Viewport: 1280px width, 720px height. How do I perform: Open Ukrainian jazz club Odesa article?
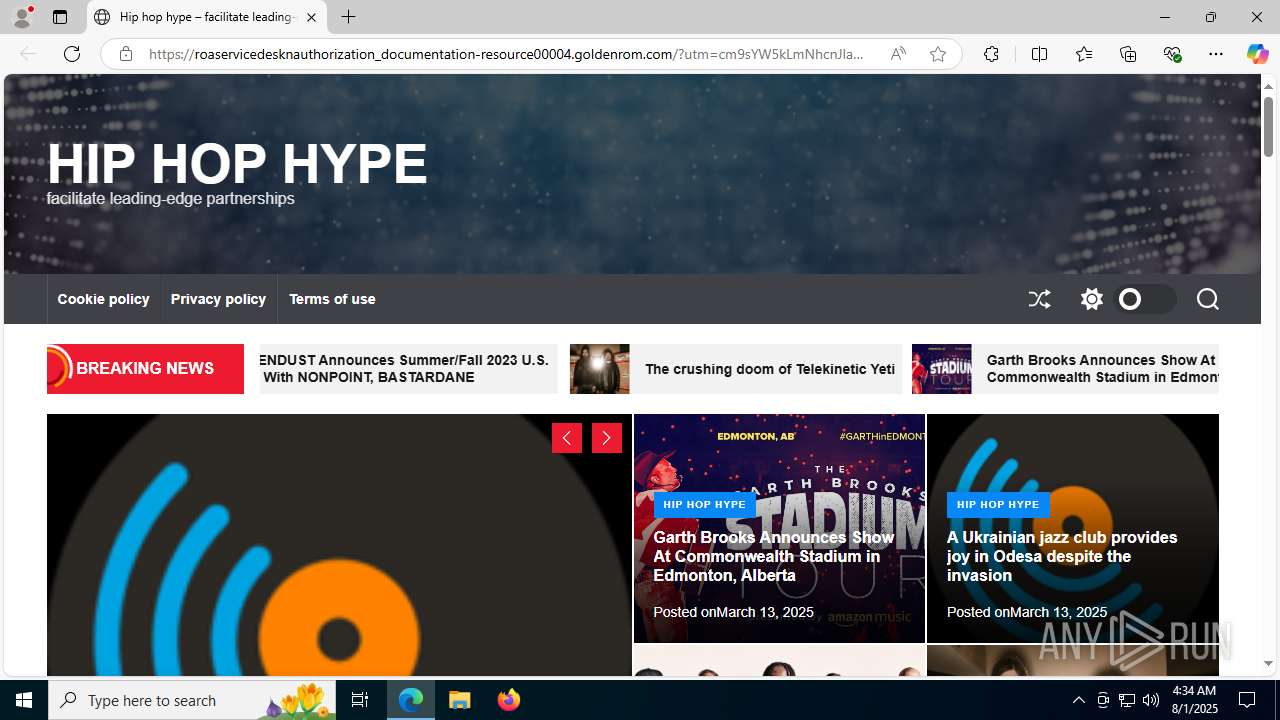(x=1062, y=556)
